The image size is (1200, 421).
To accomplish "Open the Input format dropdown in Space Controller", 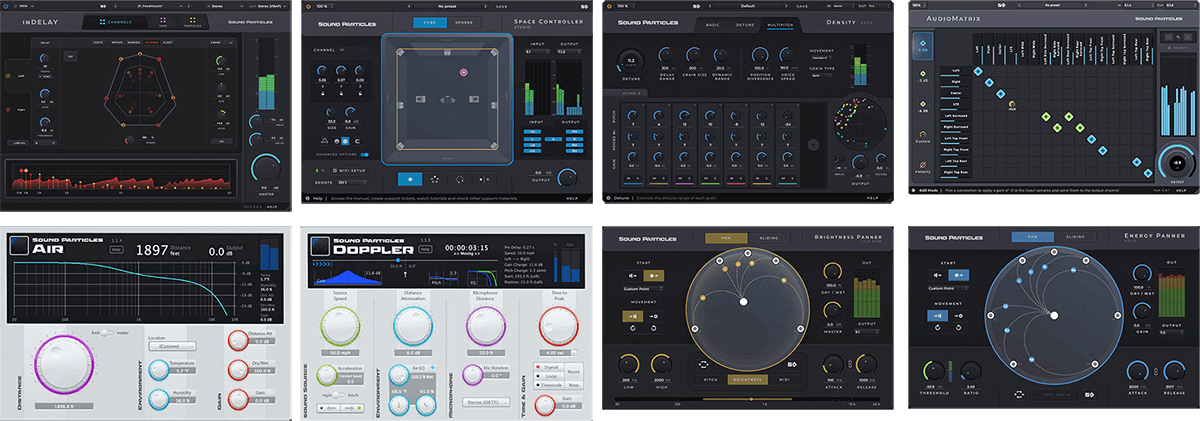I will [537, 51].
